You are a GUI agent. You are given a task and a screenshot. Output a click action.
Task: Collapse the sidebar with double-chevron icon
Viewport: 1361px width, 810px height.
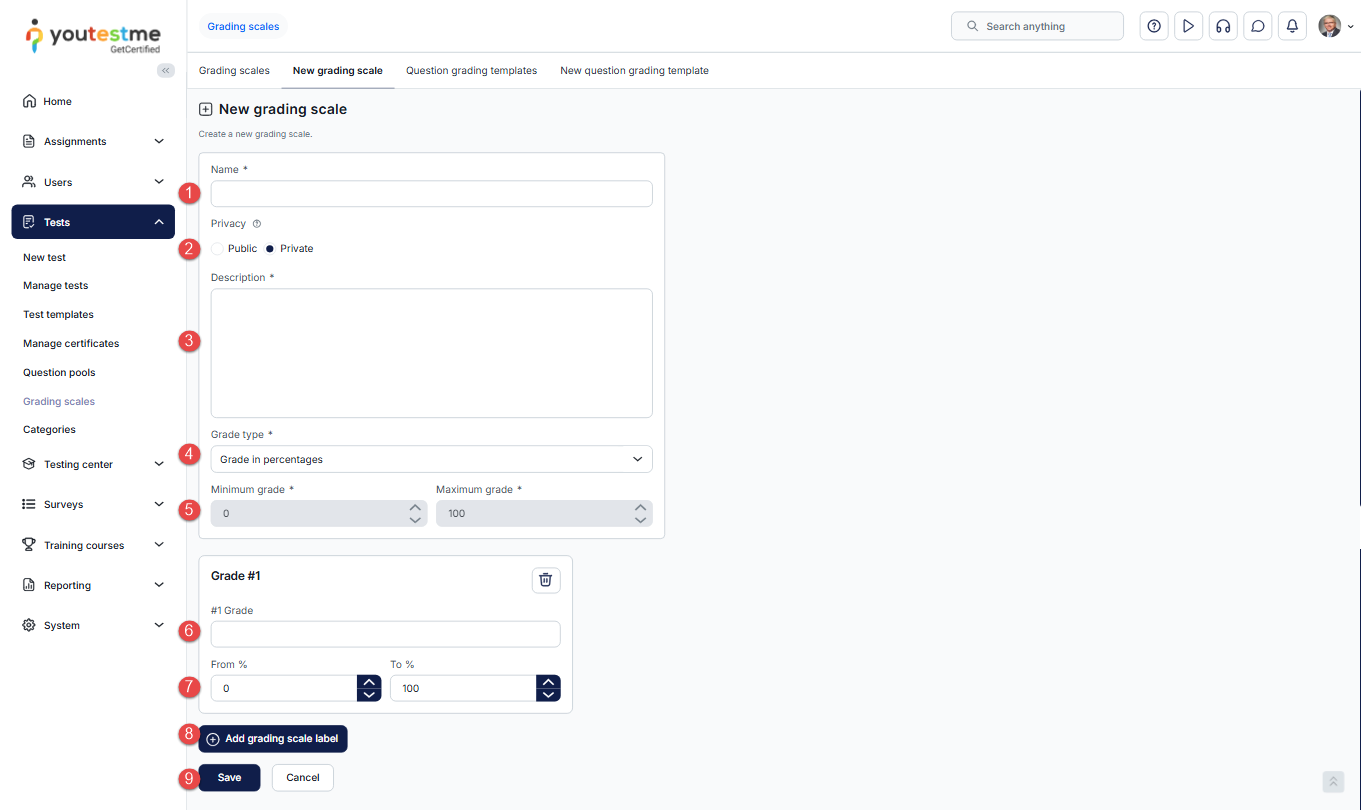pos(166,70)
